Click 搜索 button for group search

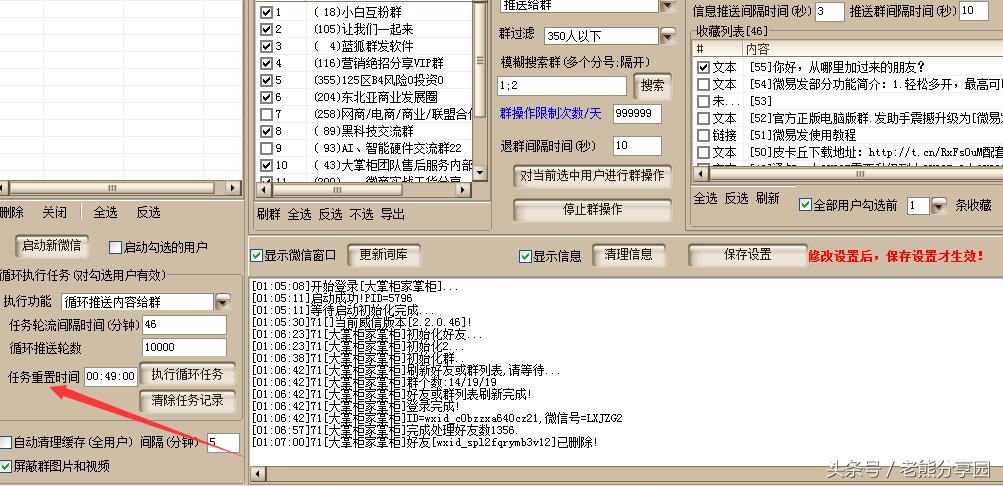pos(652,86)
